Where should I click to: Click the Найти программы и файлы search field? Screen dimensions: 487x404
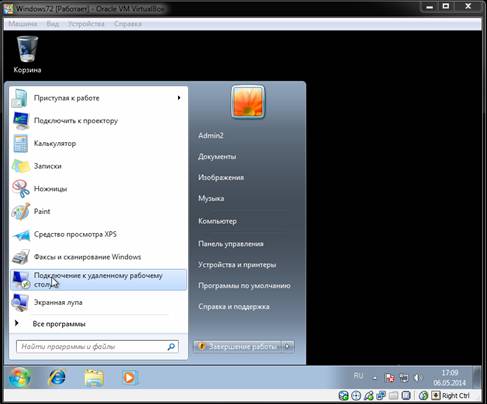pyautogui.click(x=97, y=347)
